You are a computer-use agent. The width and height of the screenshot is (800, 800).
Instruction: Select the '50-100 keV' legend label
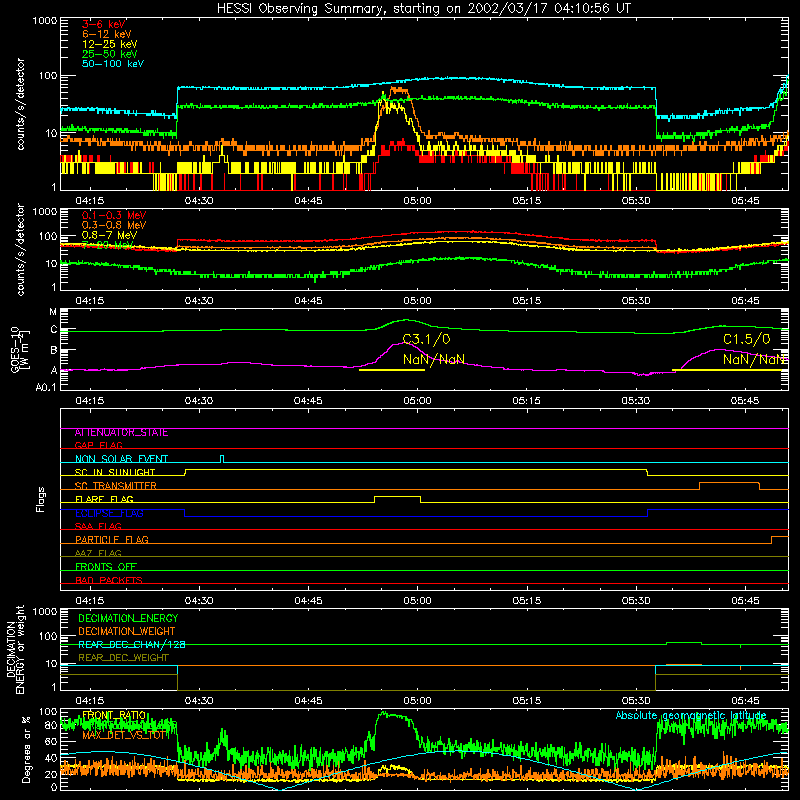(x=113, y=63)
